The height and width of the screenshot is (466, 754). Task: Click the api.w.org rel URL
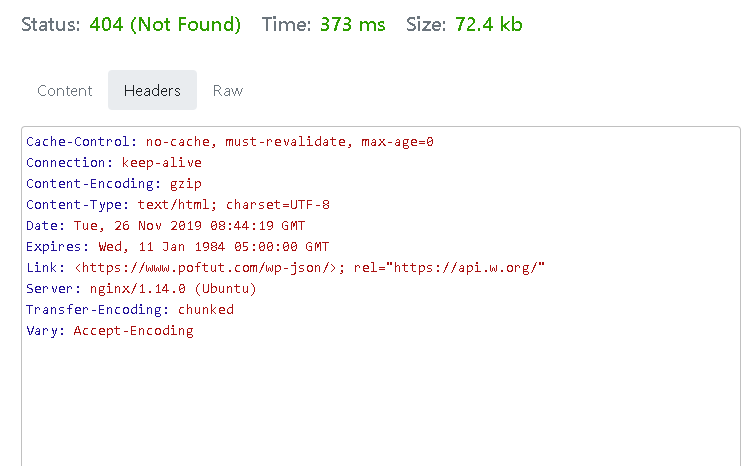point(469,267)
